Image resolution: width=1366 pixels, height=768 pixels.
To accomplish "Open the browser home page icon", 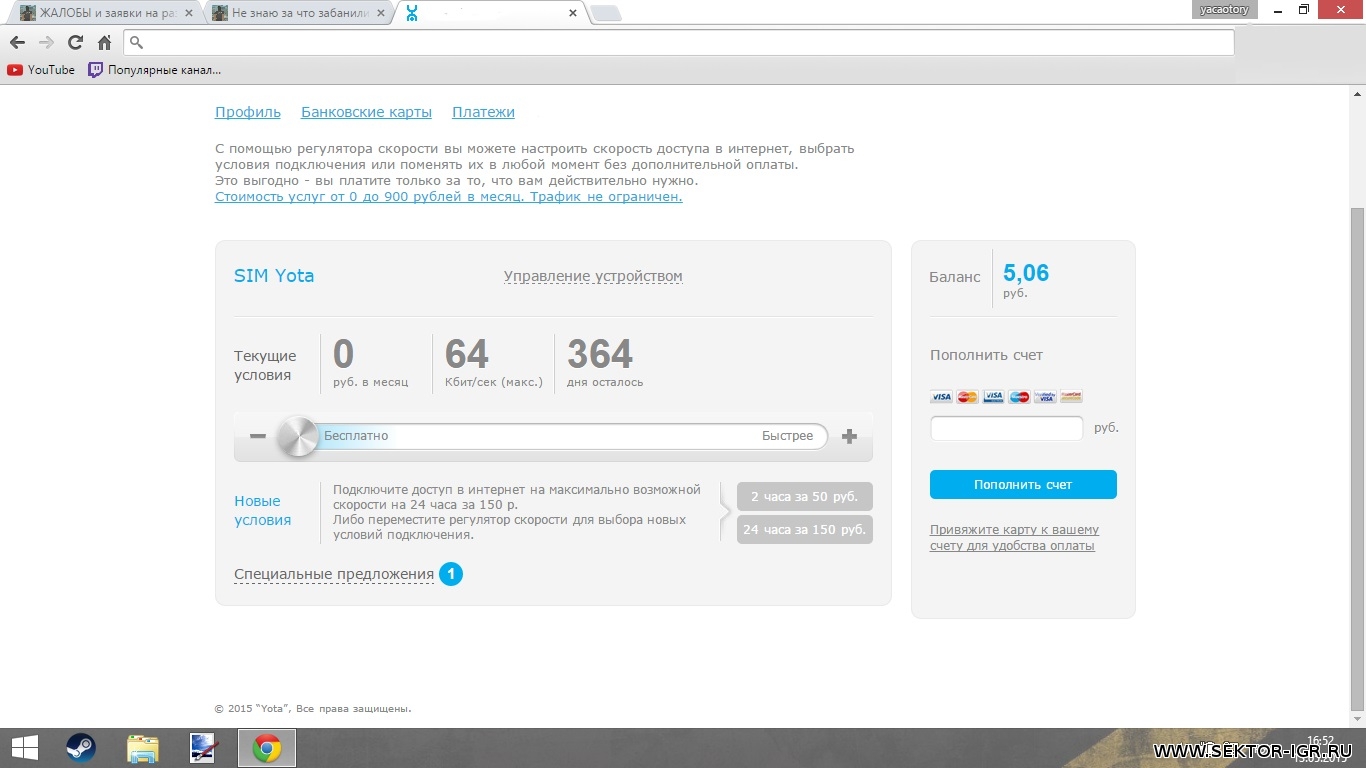I will coord(104,42).
